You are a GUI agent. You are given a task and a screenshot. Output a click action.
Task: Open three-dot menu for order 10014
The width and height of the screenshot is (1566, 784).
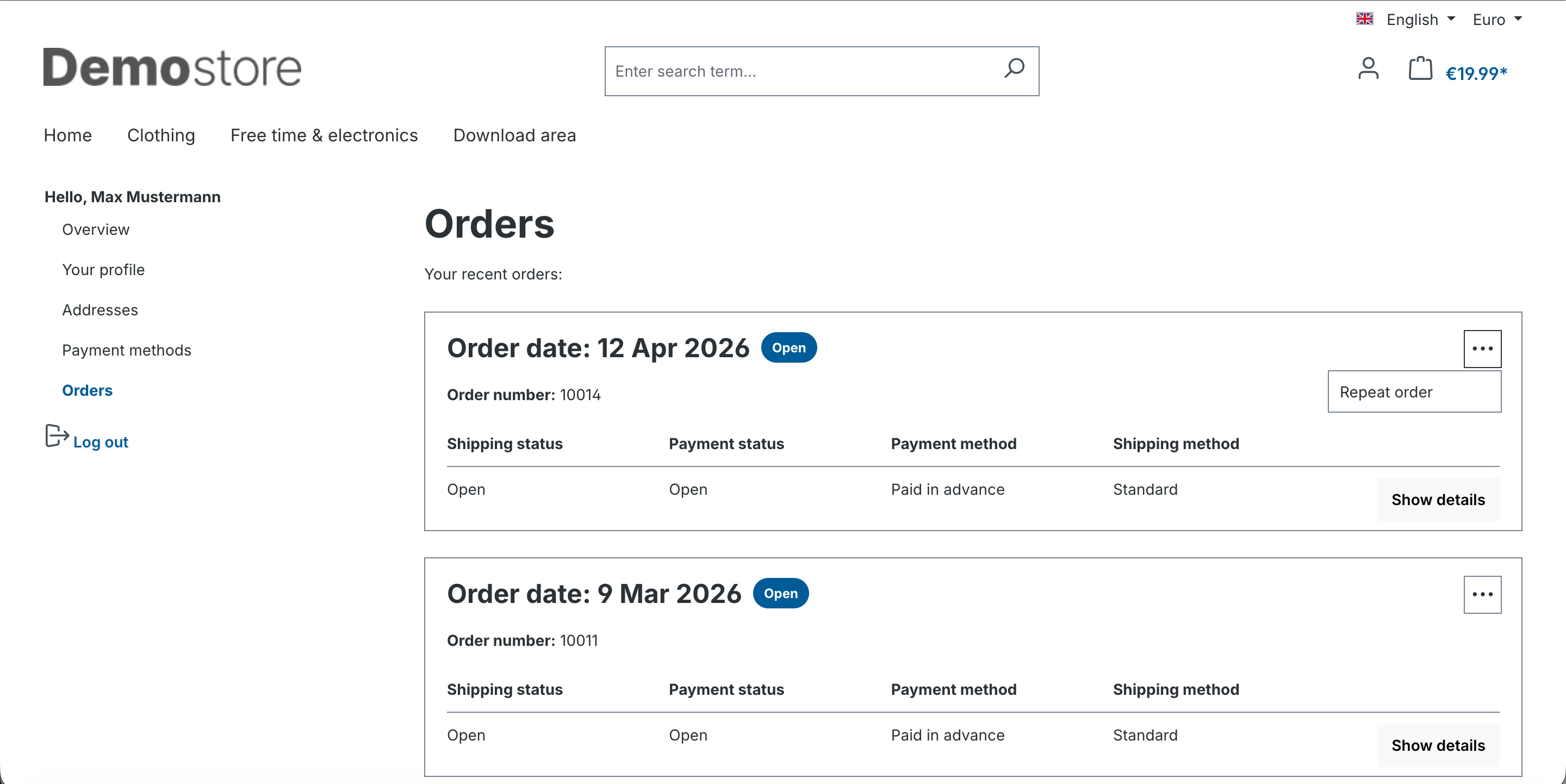coord(1482,349)
